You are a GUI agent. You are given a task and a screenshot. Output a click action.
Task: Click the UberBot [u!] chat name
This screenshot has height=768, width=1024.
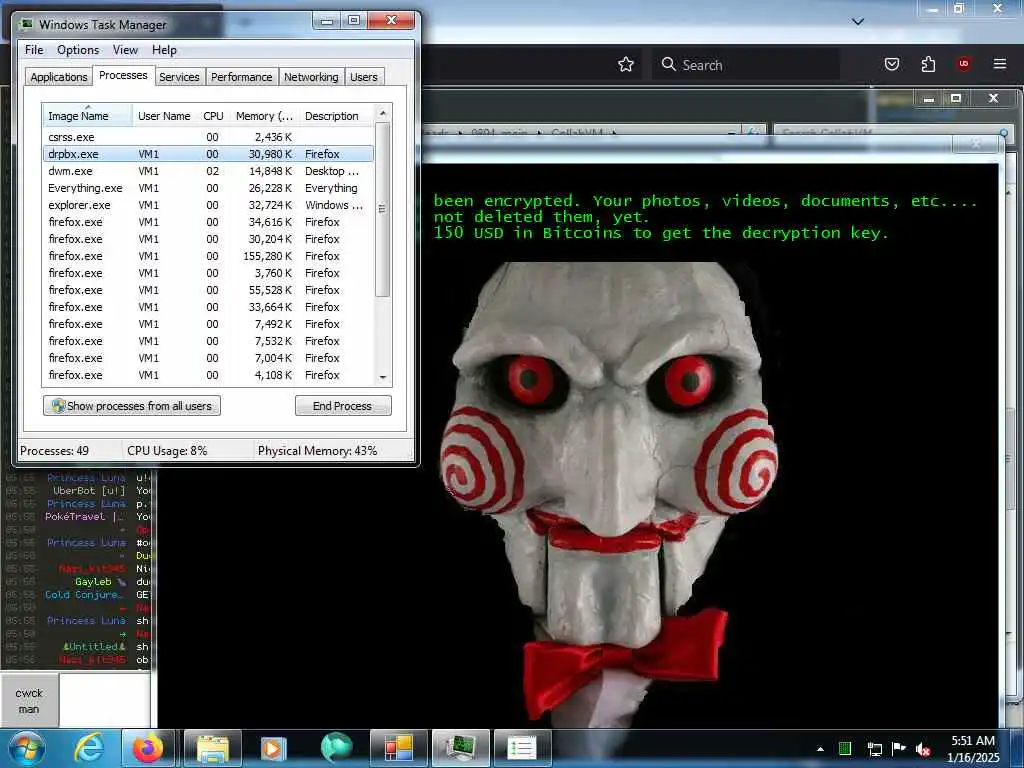pyautogui.click(x=89, y=490)
